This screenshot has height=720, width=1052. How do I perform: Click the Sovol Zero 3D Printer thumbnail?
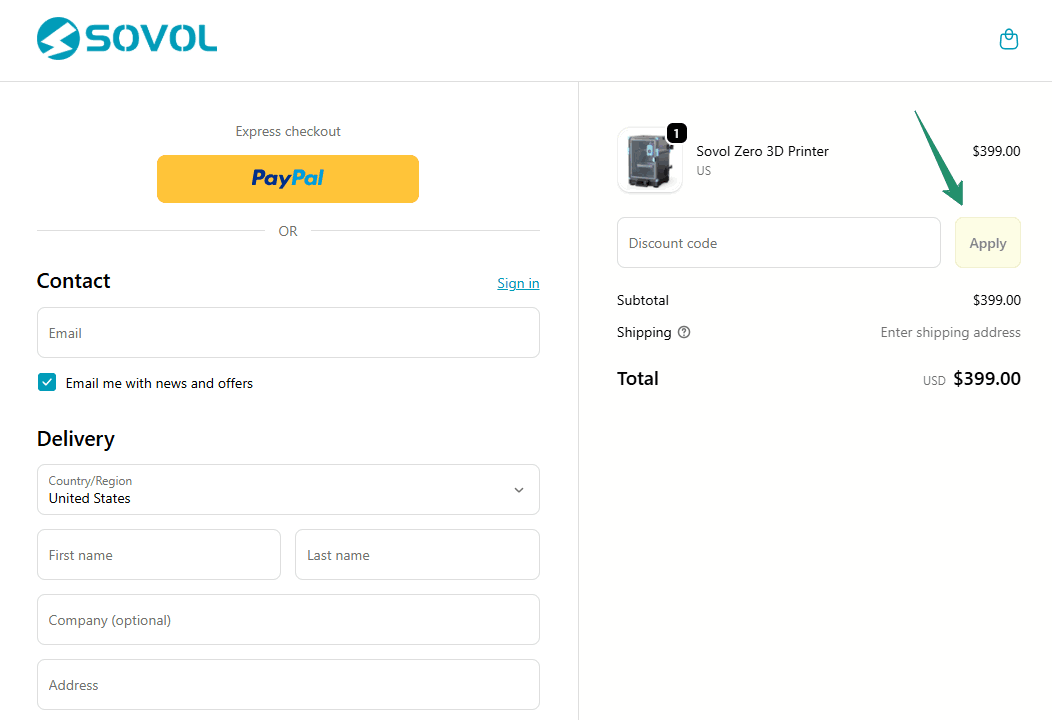pyautogui.click(x=649, y=160)
